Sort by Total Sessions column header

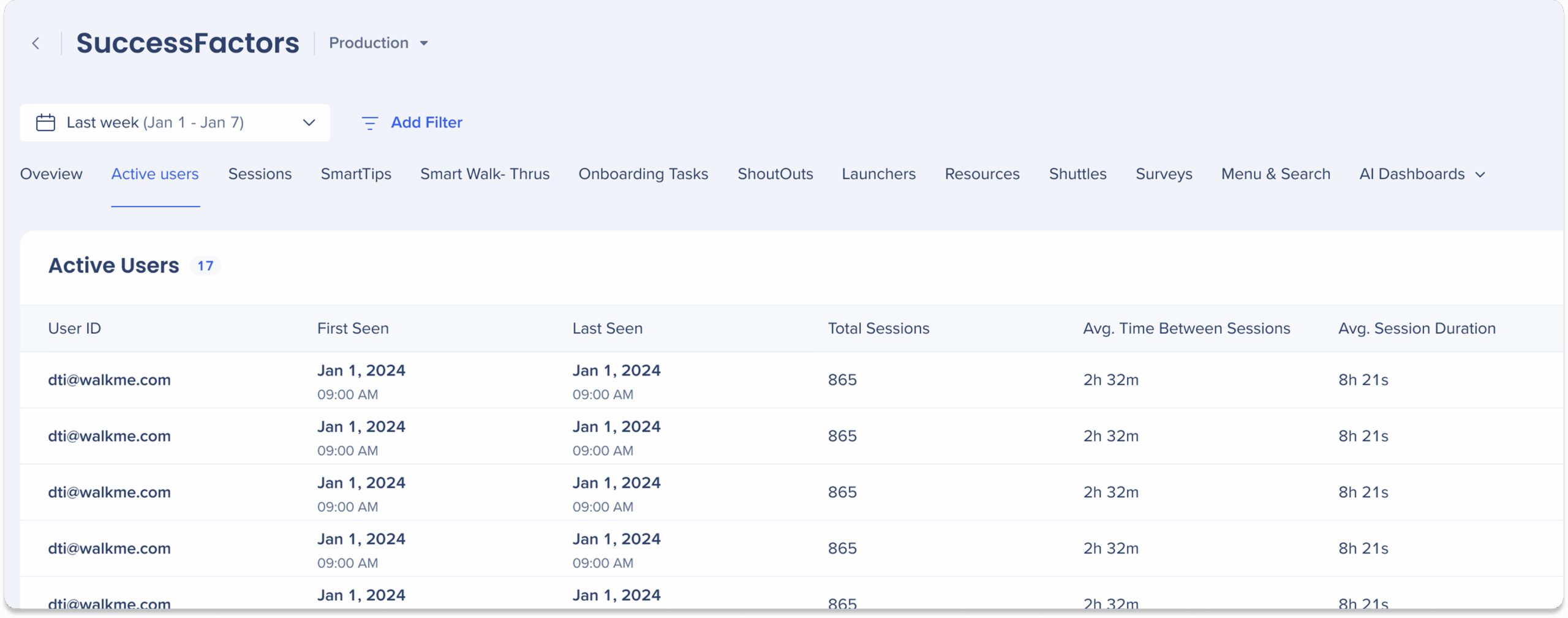(878, 329)
